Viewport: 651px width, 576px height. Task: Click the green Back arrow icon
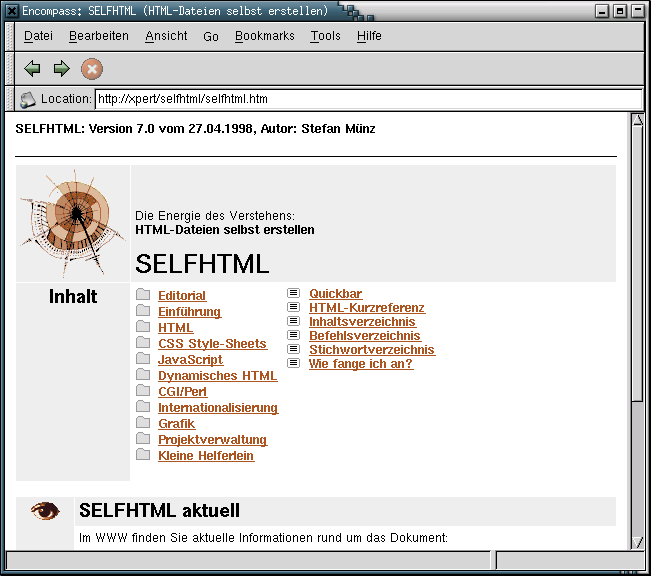[32, 69]
